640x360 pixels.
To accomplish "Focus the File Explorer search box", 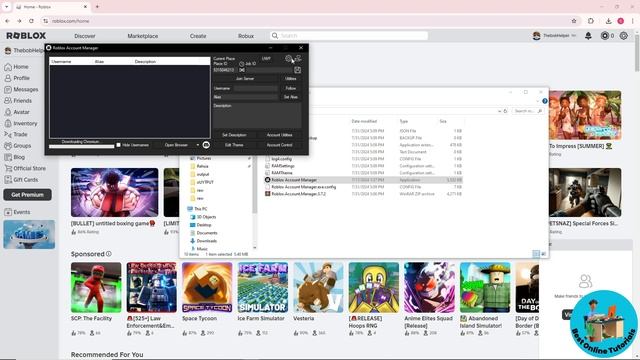I will pos(528,111).
